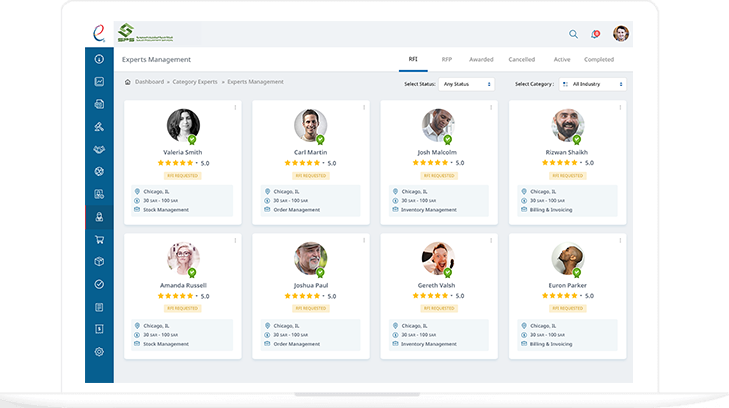
Task: Open the user profile avatar menu
Action: [x=621, y=33]
